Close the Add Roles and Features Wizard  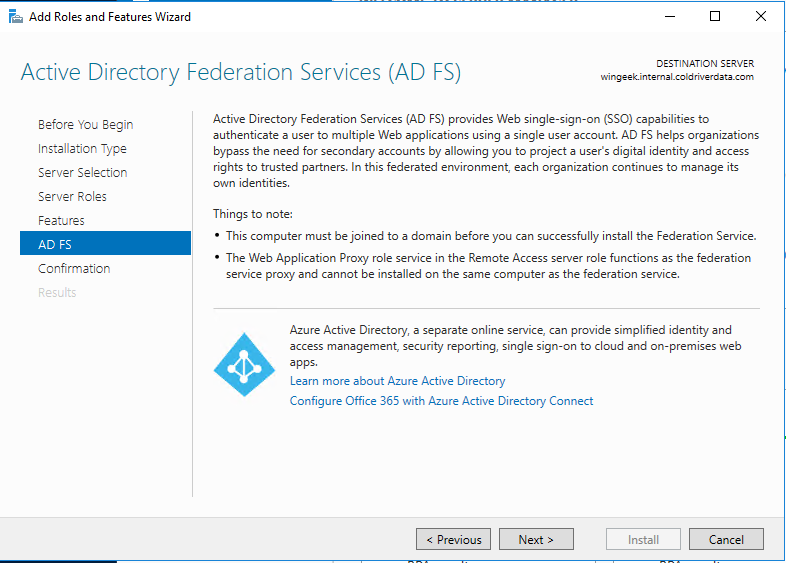(x=761, y=16)
